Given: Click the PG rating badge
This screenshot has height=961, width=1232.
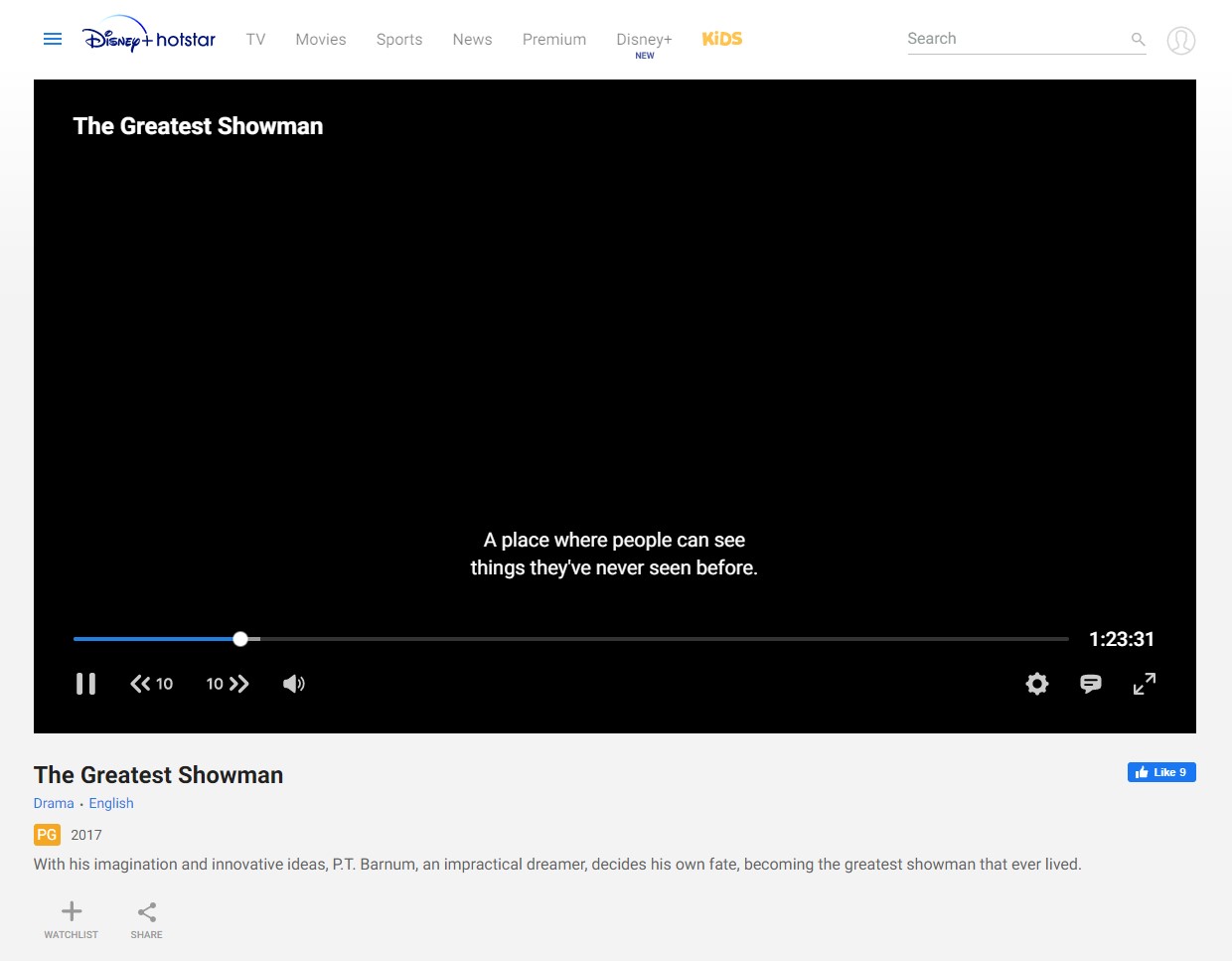Looking at the screenshot, I should click(47, 835).
